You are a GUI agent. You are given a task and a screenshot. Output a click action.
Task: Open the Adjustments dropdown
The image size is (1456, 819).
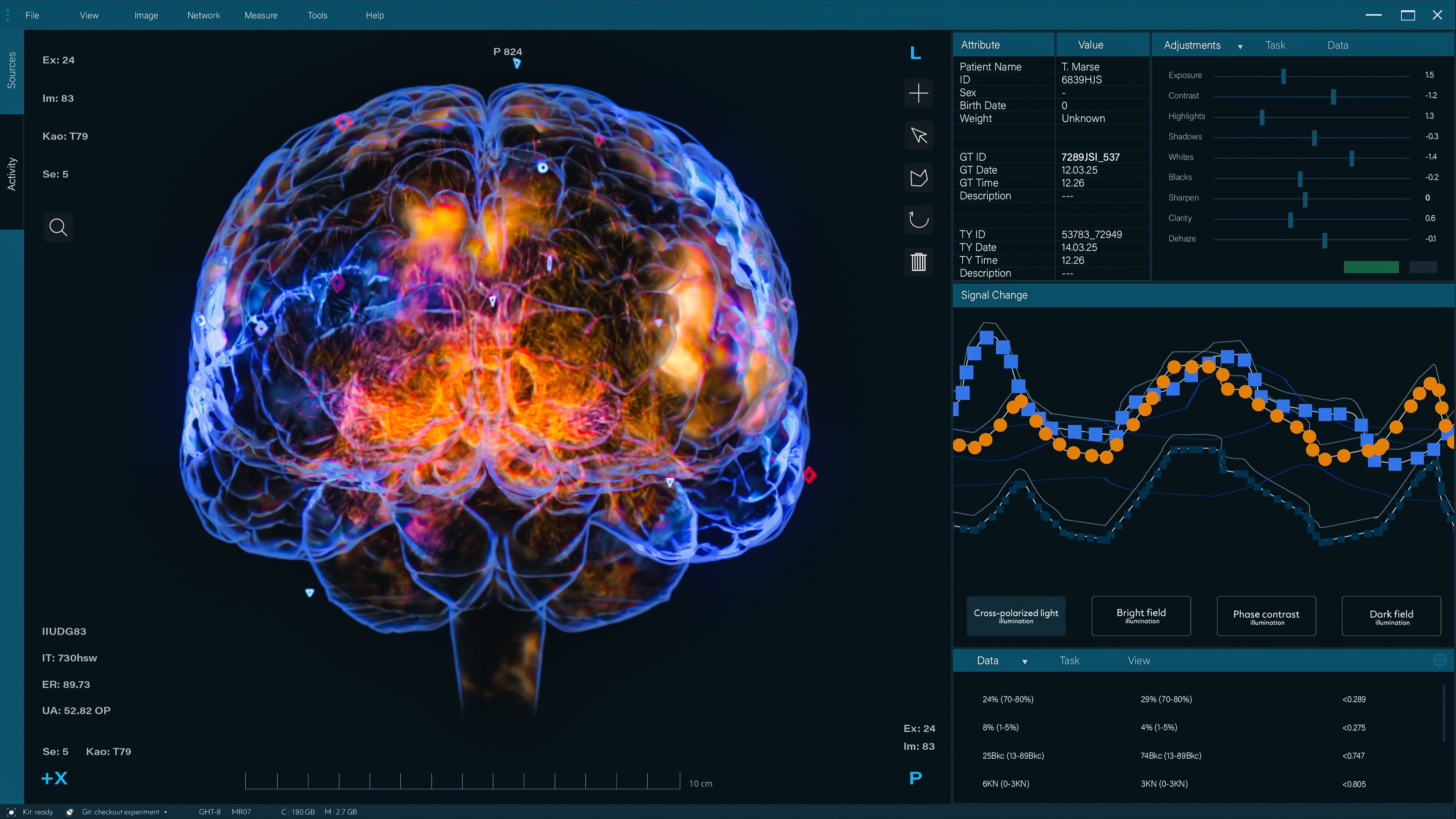1241,45
